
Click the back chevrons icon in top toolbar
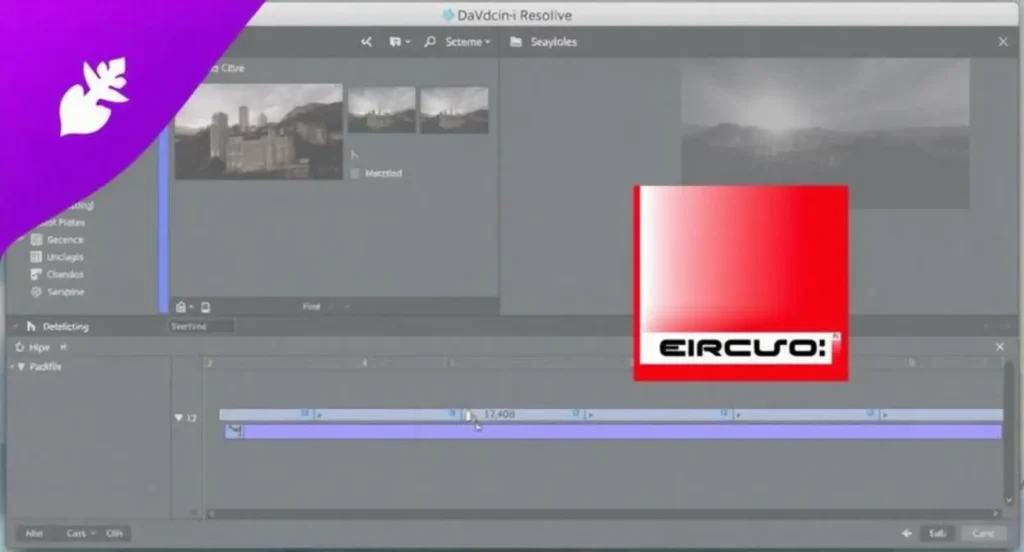pos(366,42)
